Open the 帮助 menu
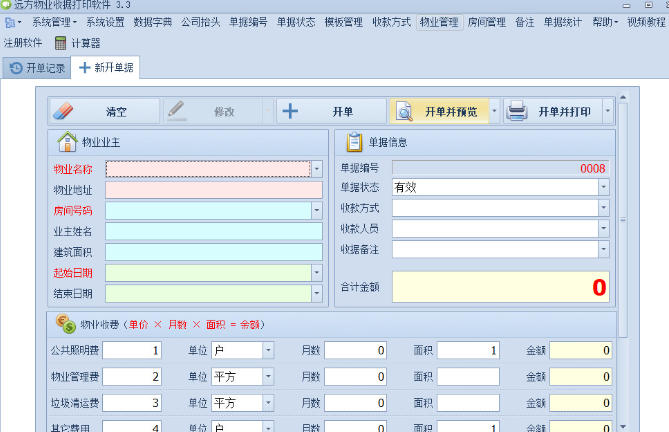 (x=605, y=22)
